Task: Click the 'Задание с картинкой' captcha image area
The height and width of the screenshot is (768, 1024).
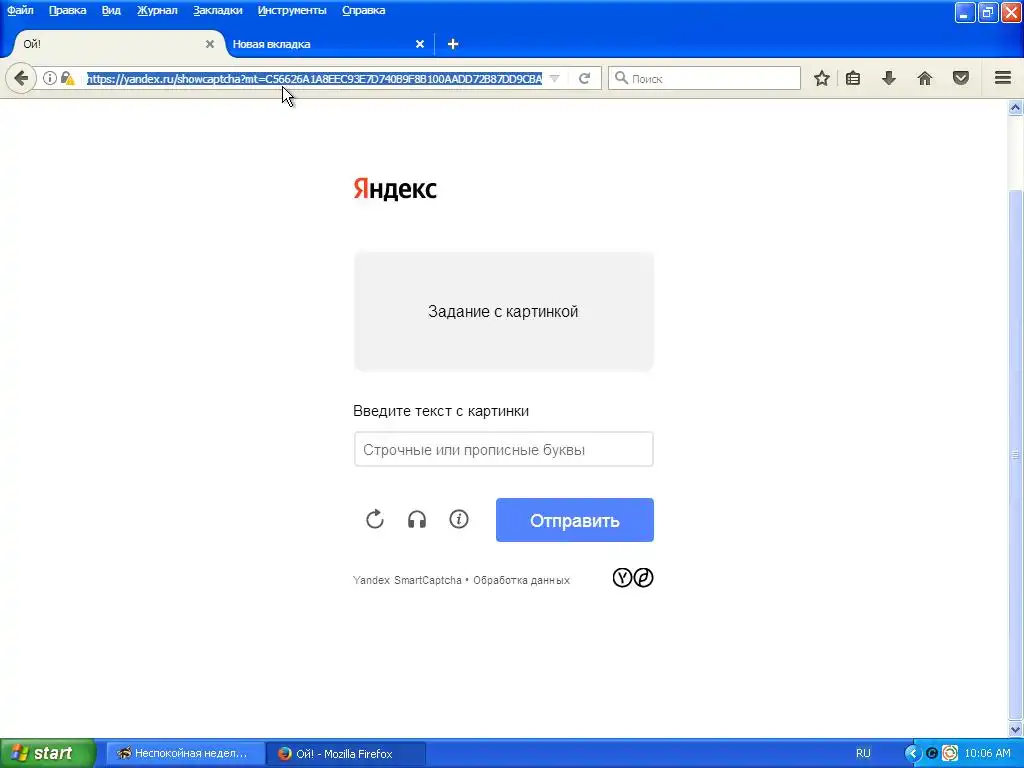Action: tap(504, 312)
